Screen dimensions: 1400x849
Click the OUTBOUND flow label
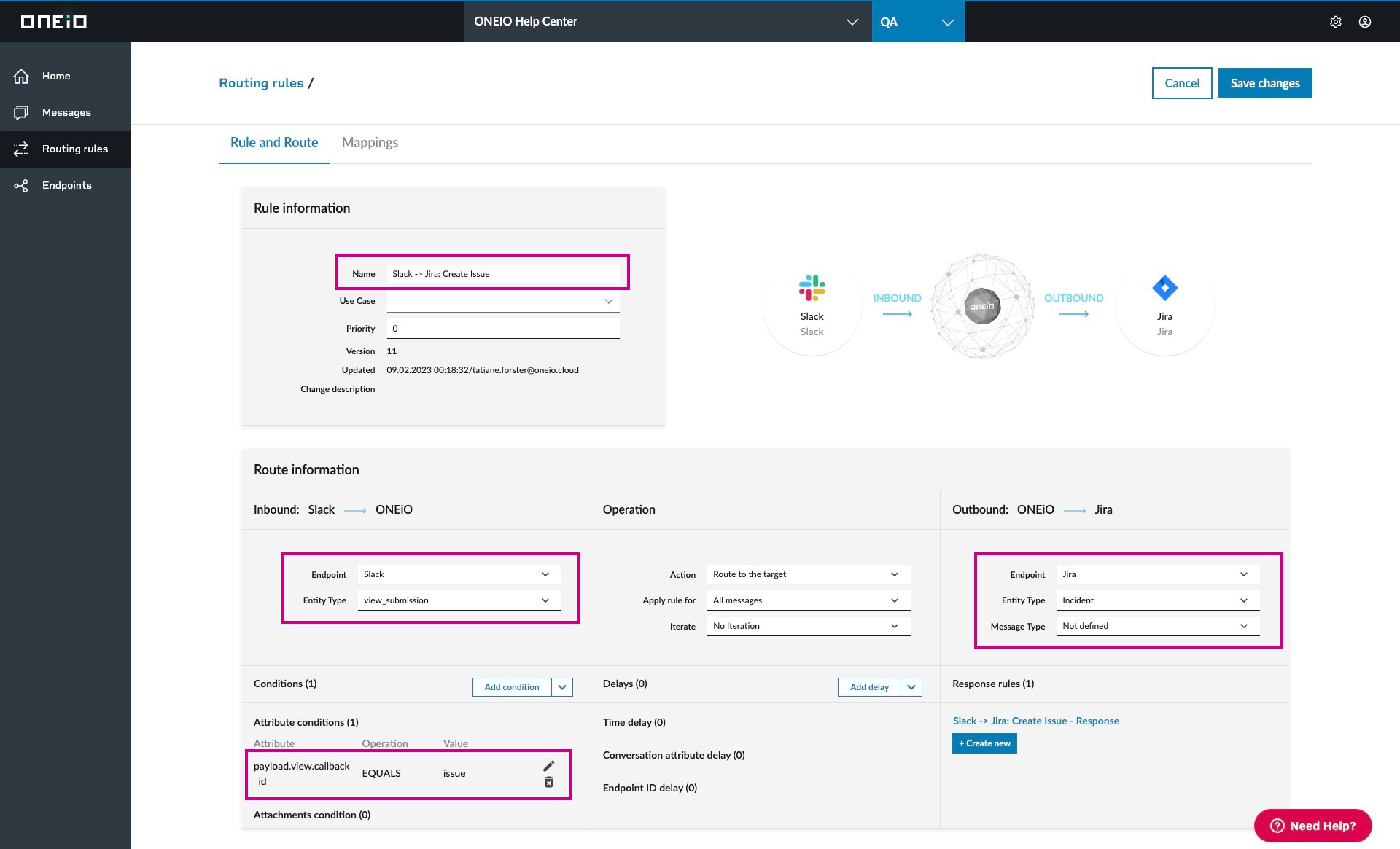click(x=1074, y=298)
